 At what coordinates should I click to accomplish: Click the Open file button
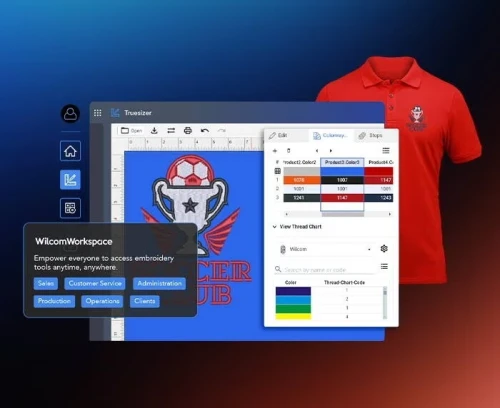tap(131, 131)
